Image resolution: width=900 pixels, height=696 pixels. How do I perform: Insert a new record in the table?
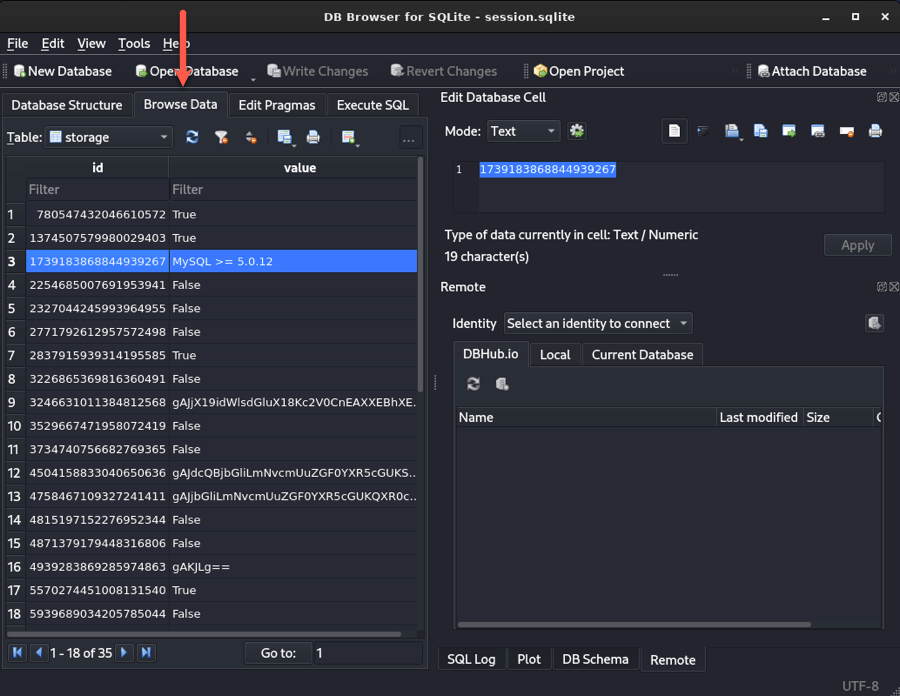tap(348, 137)
